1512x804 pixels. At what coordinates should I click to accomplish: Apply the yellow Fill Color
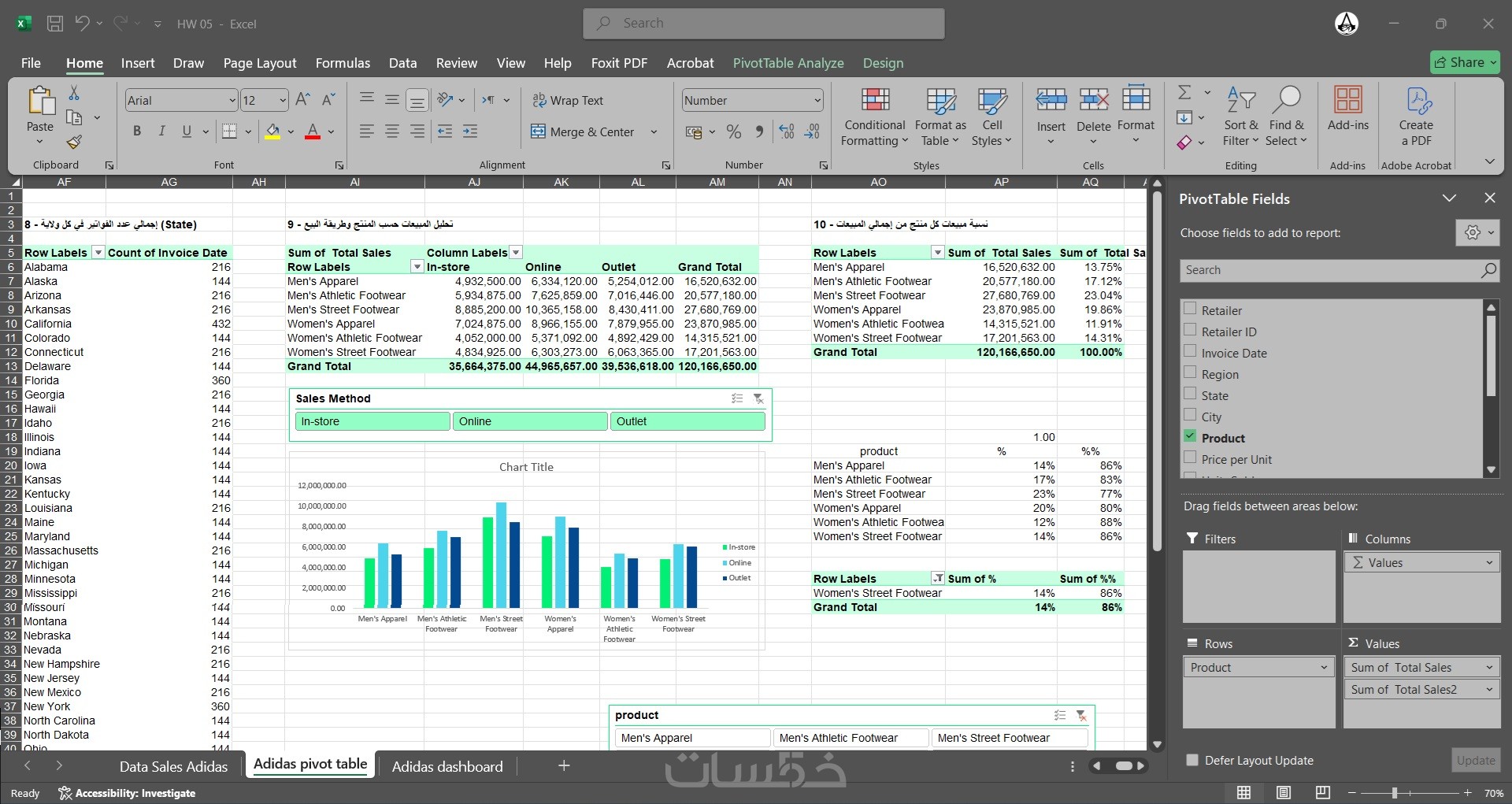tap(272, 132)
